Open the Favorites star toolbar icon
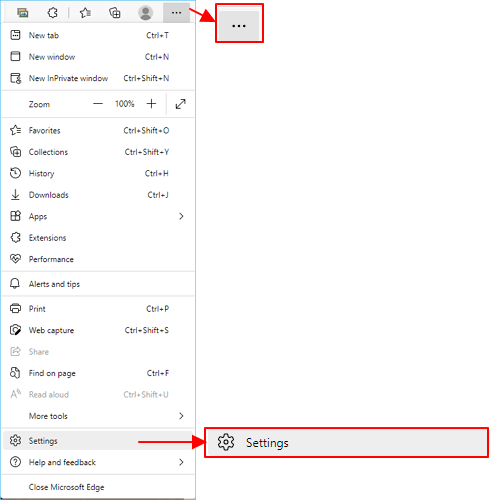The width and height of the screenshot is (499, 500). coord(85,13)
